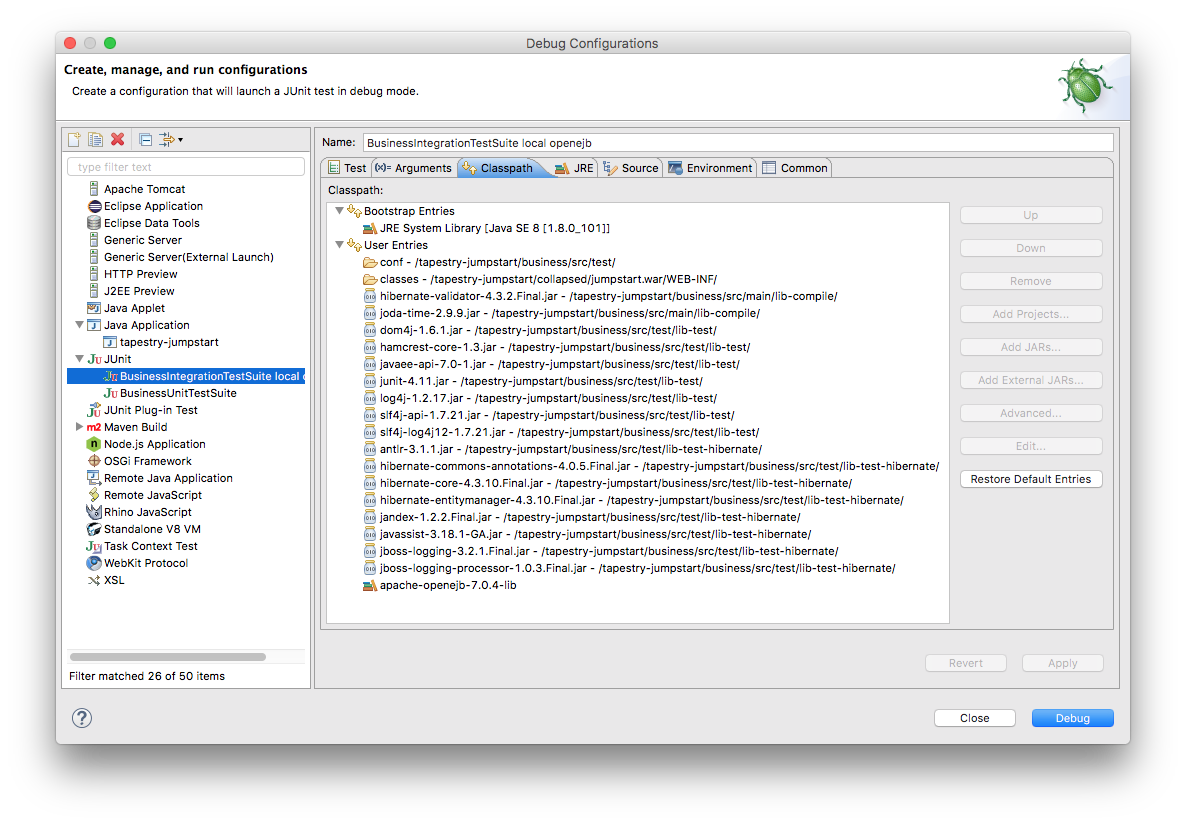The image size is (1186, 824).
Task: Click the Maven Build m2 icon
Action: tap(94, 427)
